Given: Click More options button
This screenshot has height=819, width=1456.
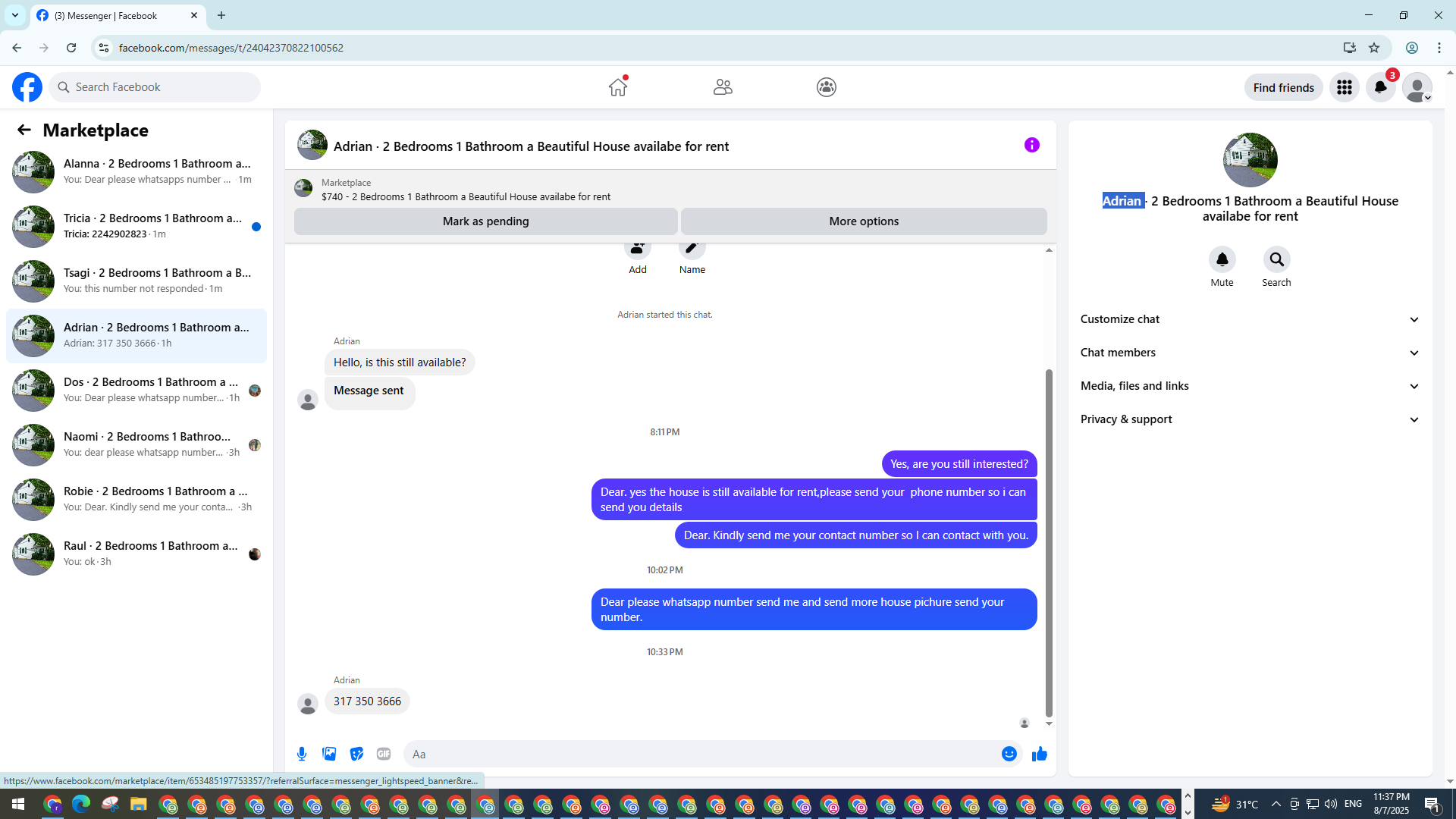Looking at the screenshot, I should click(x=863, y=221).
